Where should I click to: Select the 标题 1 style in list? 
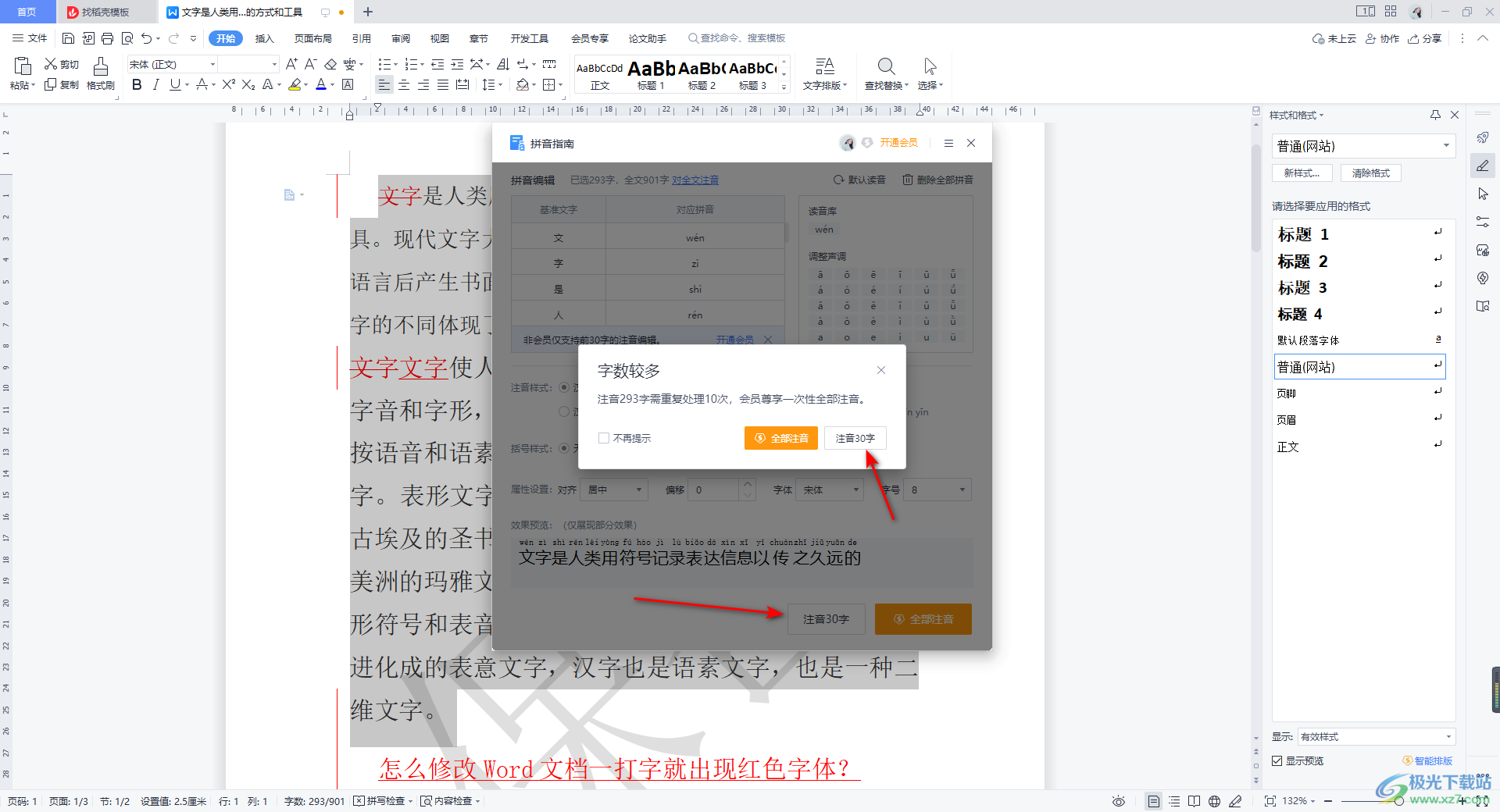tap(1359, 234)
